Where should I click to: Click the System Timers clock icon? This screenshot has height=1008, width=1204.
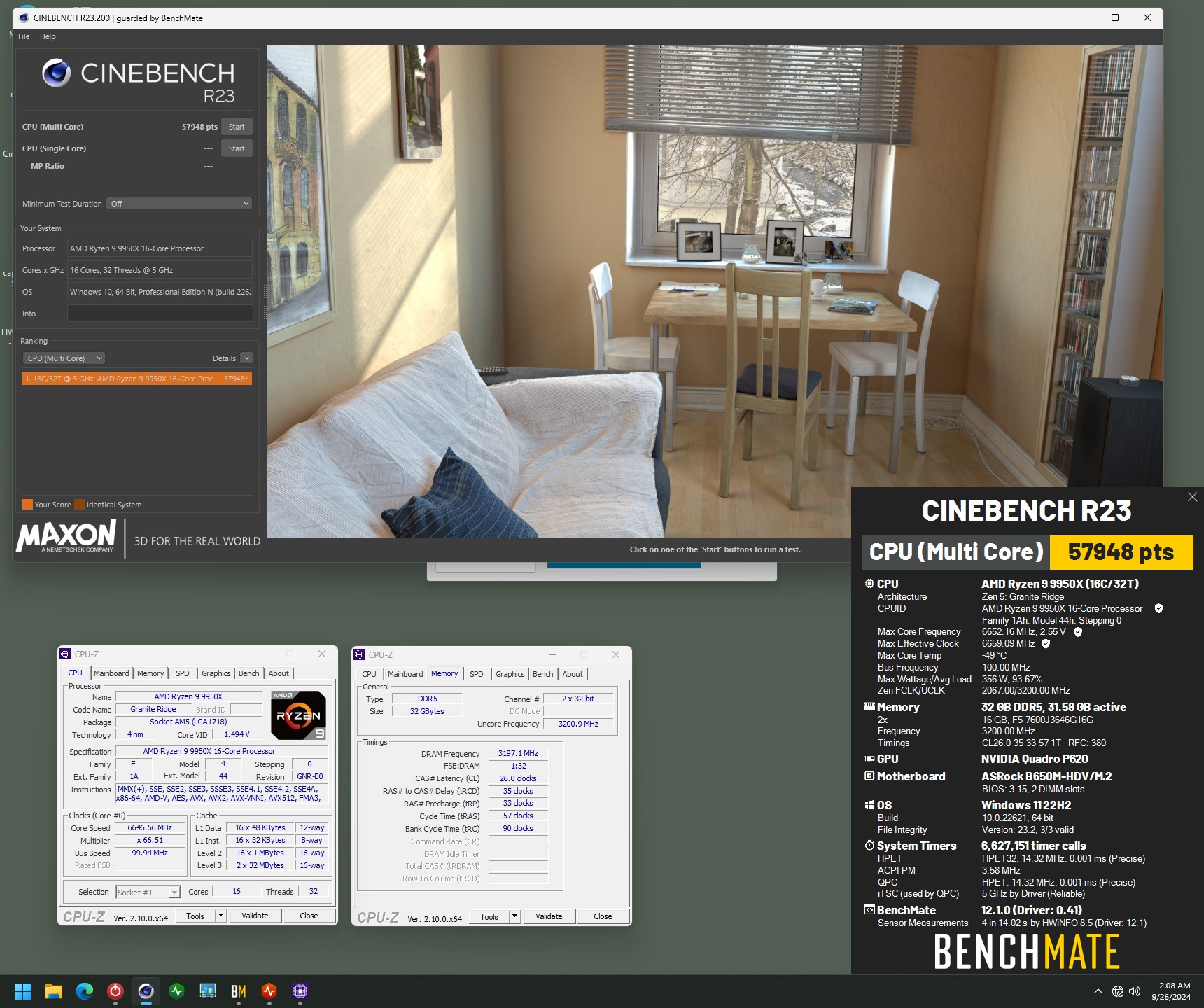(869, 846)
